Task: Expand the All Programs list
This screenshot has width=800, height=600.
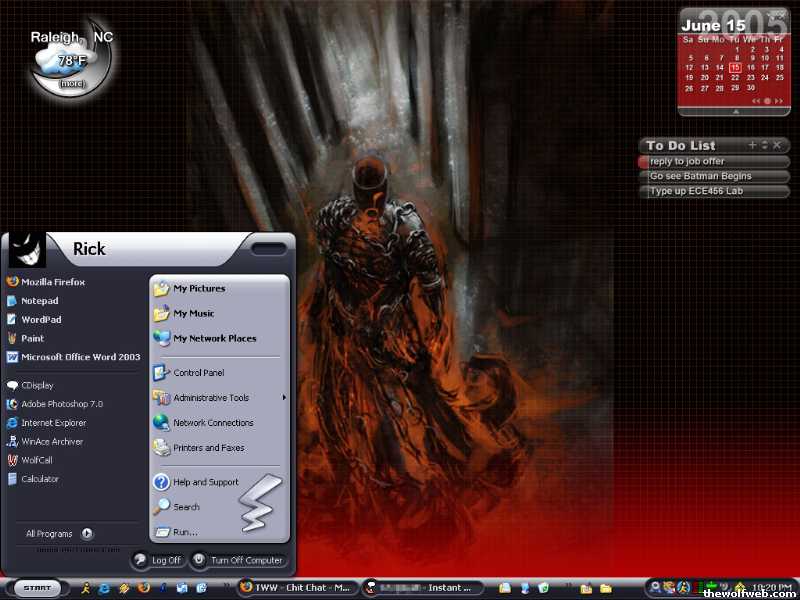Action: [58, 534]
